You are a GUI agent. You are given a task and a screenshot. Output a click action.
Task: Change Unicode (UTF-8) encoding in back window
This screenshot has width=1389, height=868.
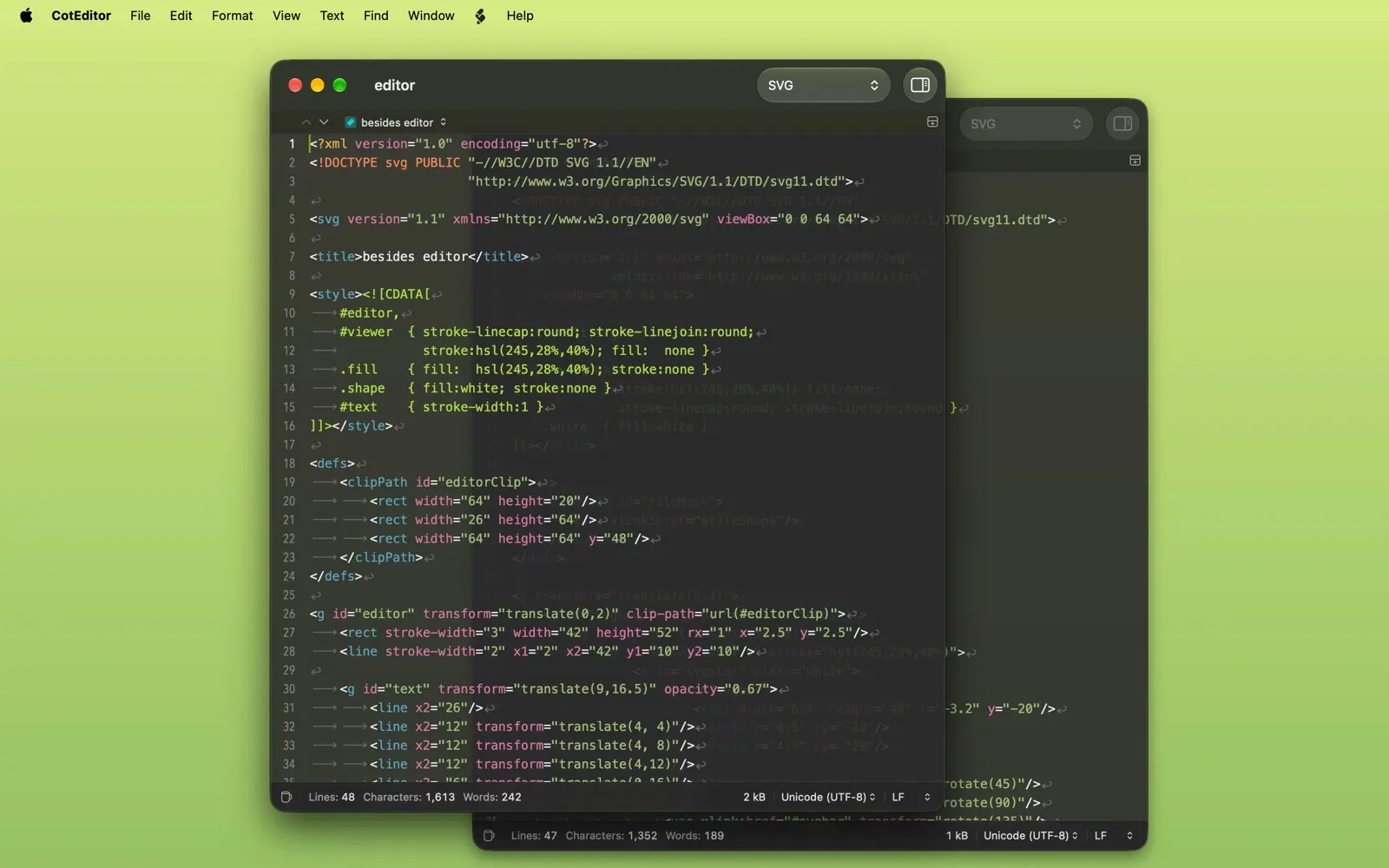[1030, 836]
